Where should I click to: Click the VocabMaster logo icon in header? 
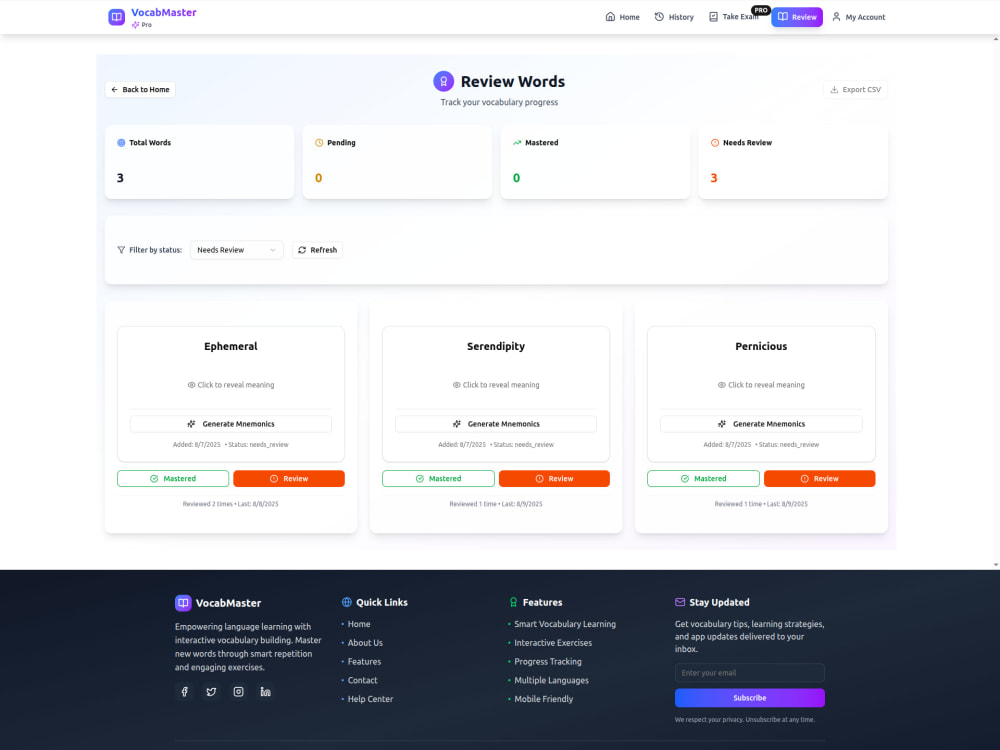tap(116, 17)
